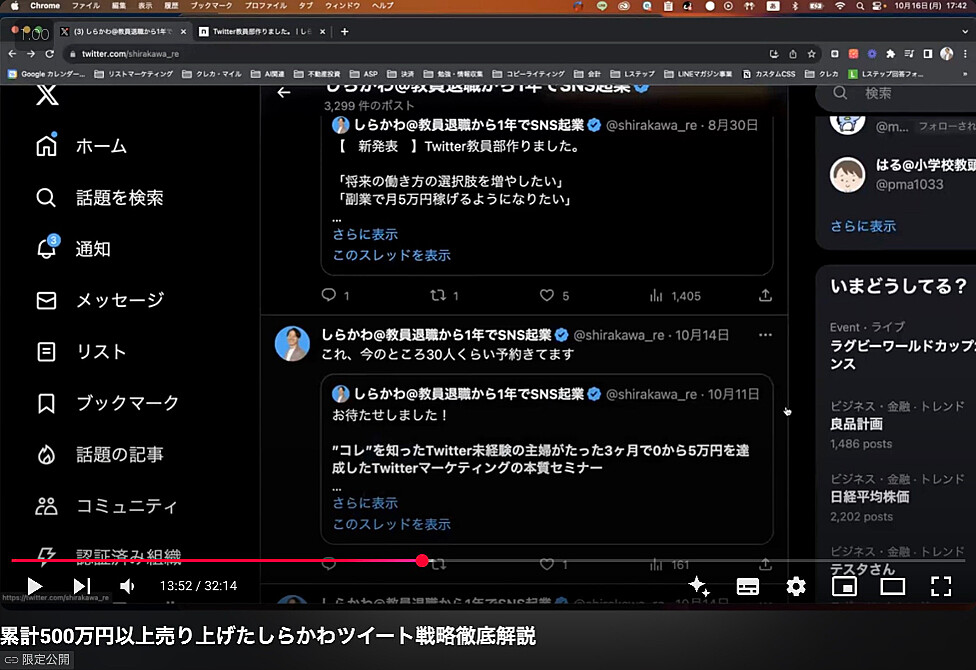Enter fullscreen video mode

(x=941, y=586)
